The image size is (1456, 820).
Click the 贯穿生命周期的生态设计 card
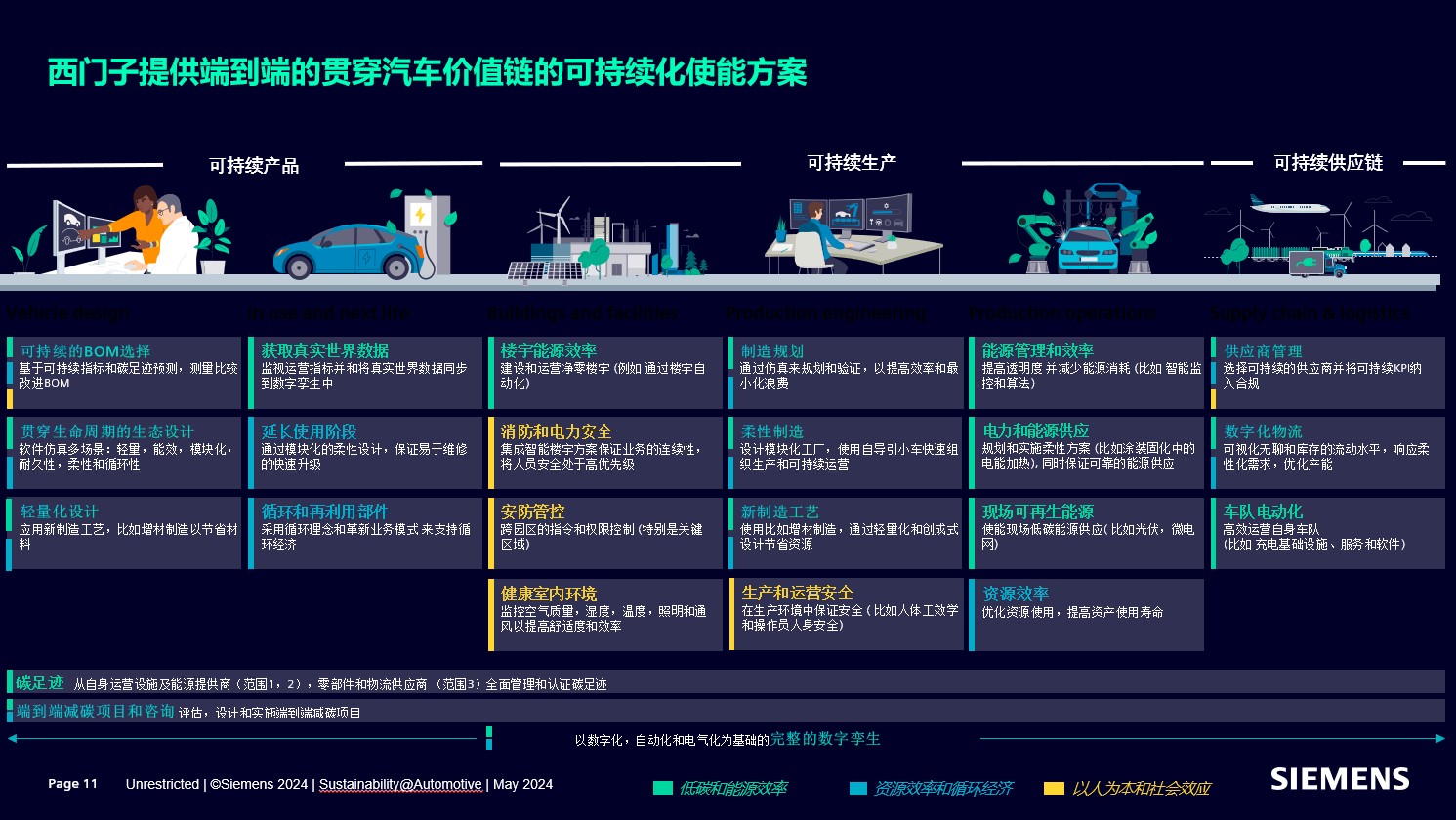click(x=124, y=453)
